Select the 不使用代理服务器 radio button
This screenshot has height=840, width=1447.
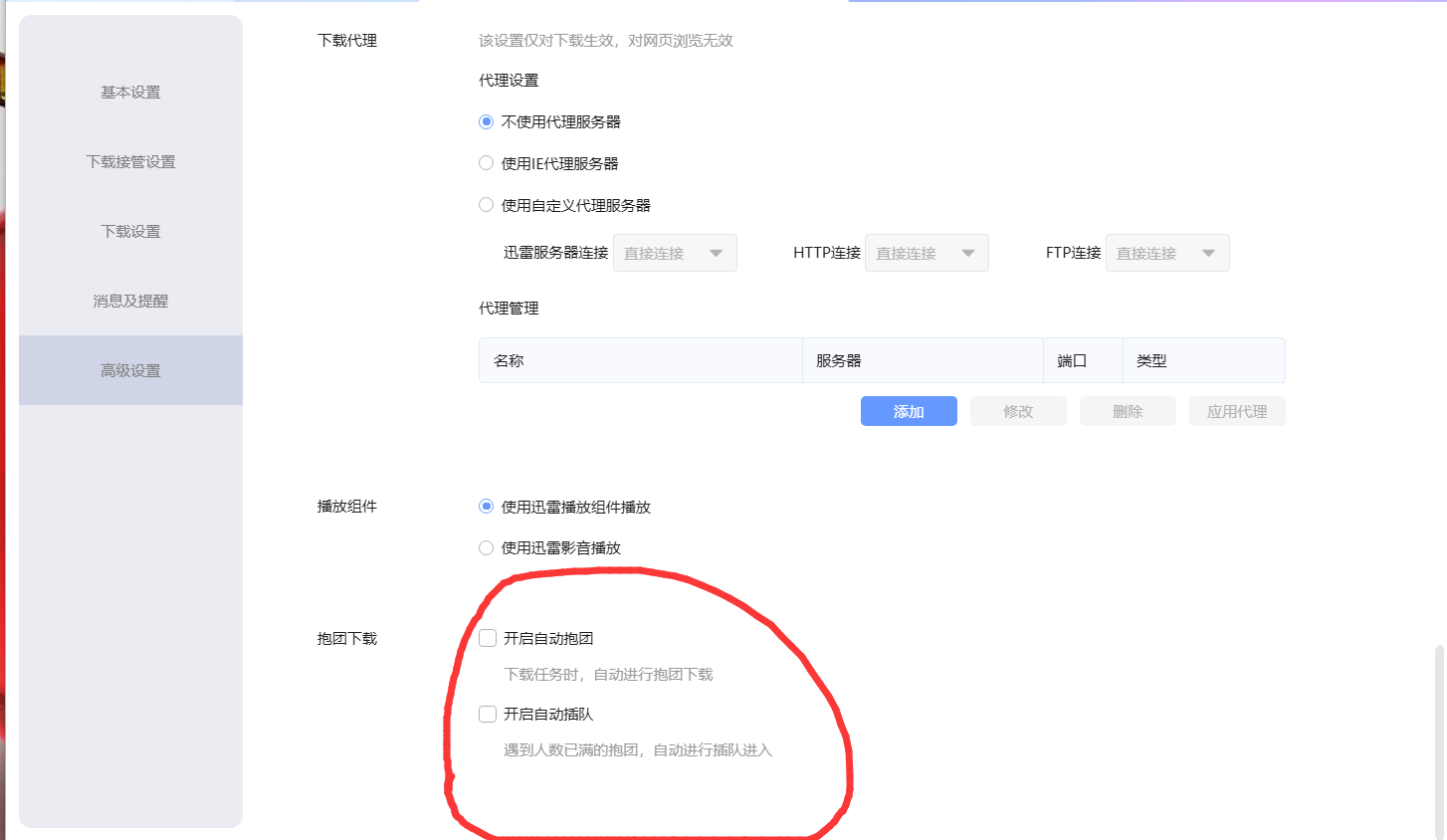pos(486,121)
